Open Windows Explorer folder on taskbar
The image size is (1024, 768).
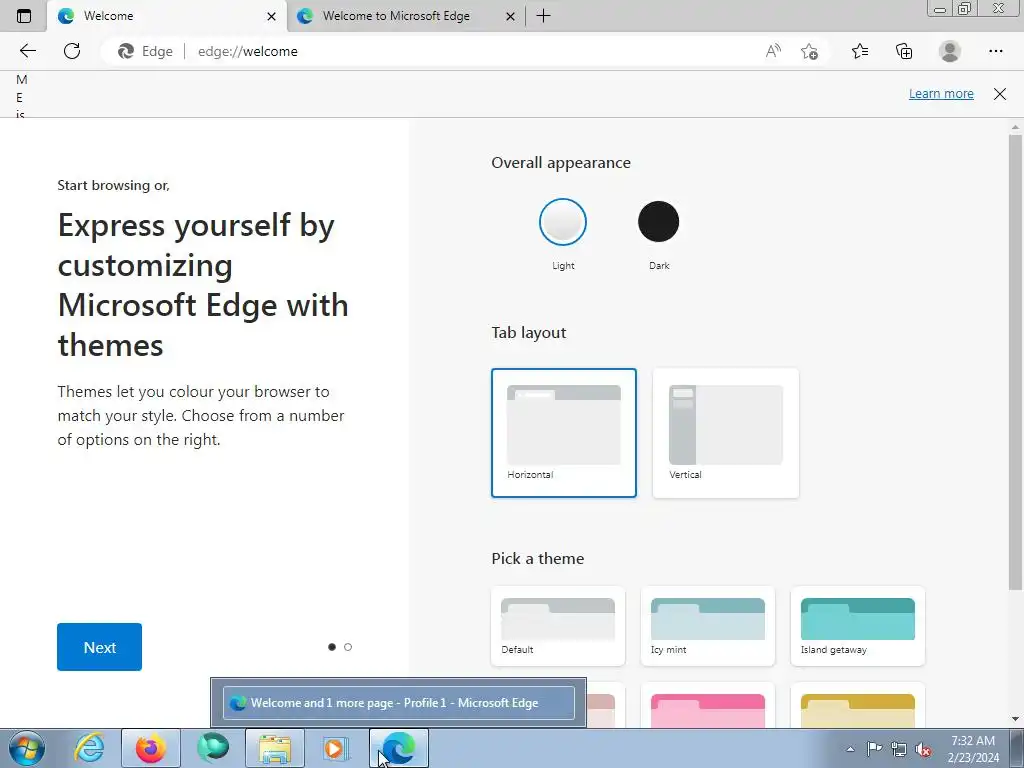point(275,748)
